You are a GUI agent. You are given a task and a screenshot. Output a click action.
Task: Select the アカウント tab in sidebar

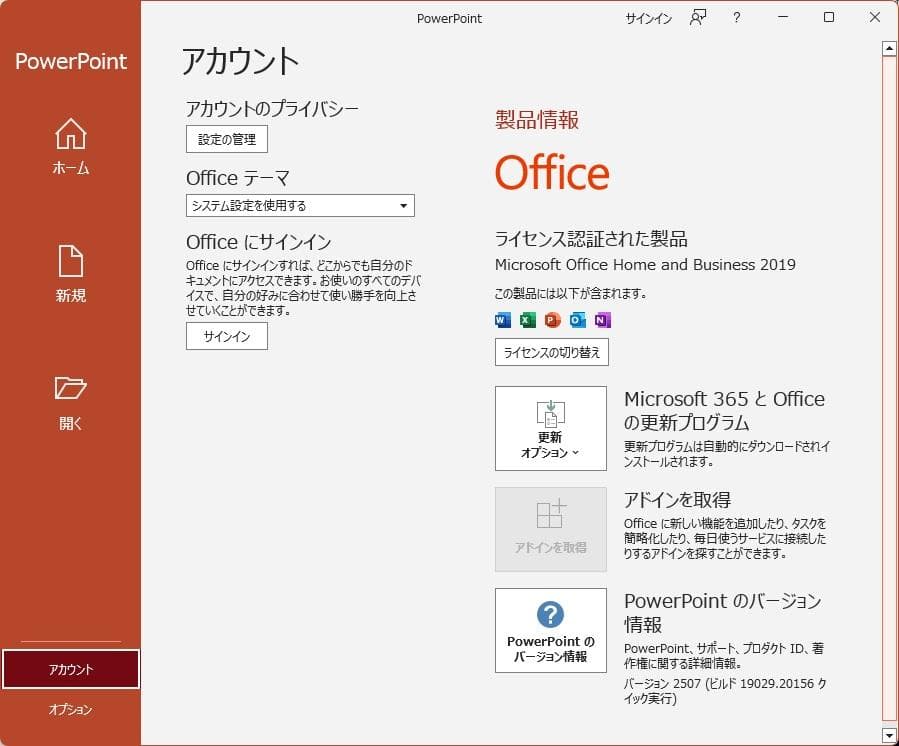point(69,668)
